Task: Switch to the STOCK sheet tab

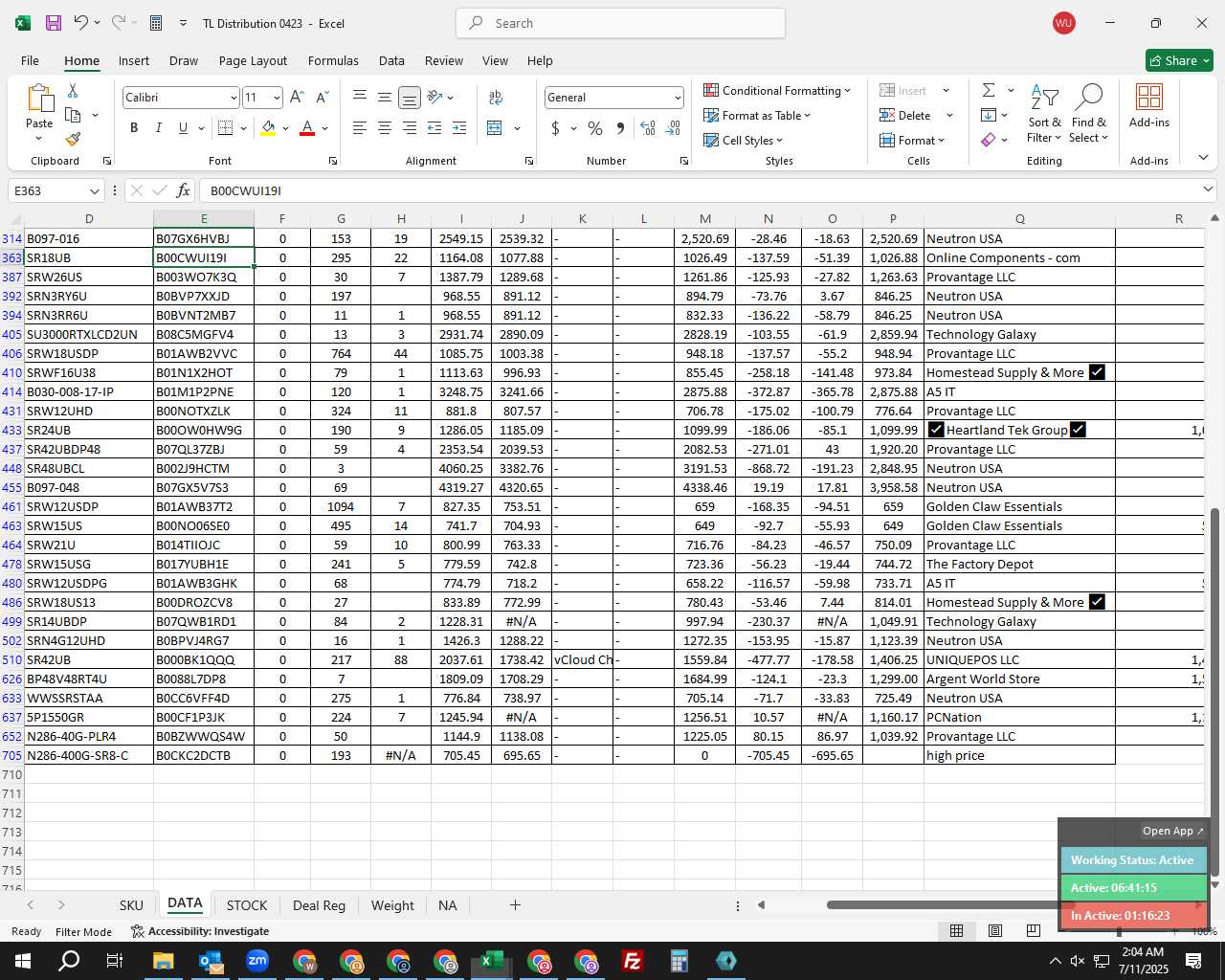Action: 247,905
